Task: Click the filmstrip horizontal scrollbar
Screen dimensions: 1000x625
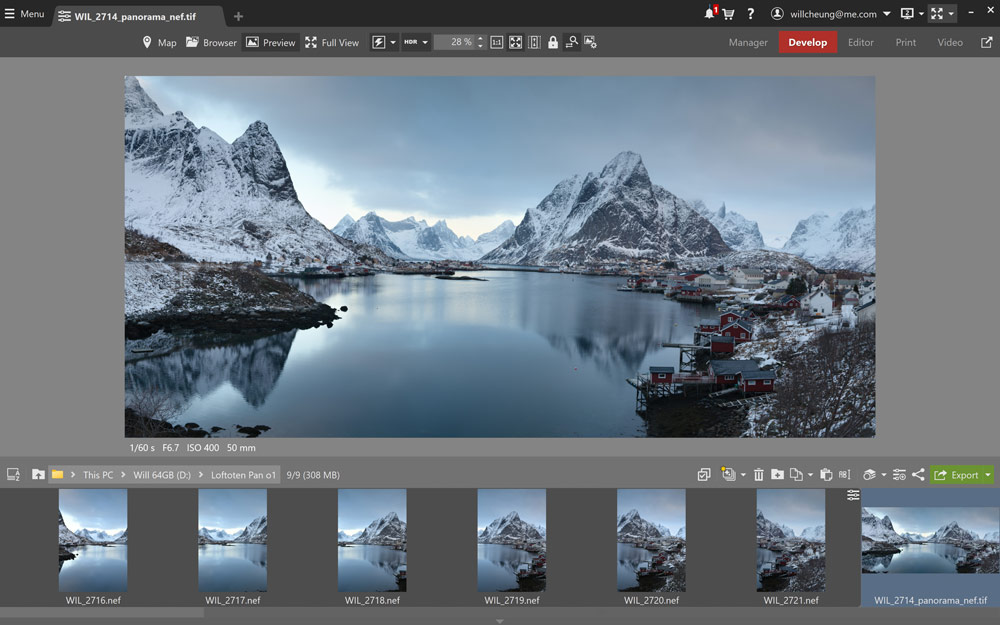Action: coord(102,612)
